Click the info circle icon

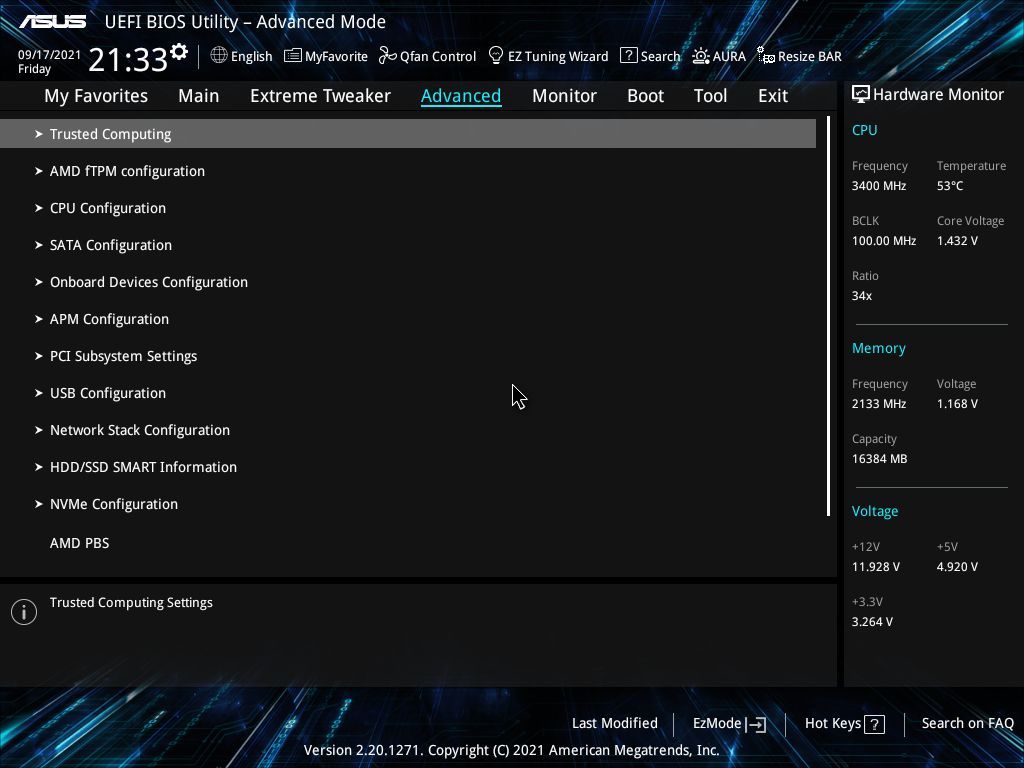click(24, 612)
